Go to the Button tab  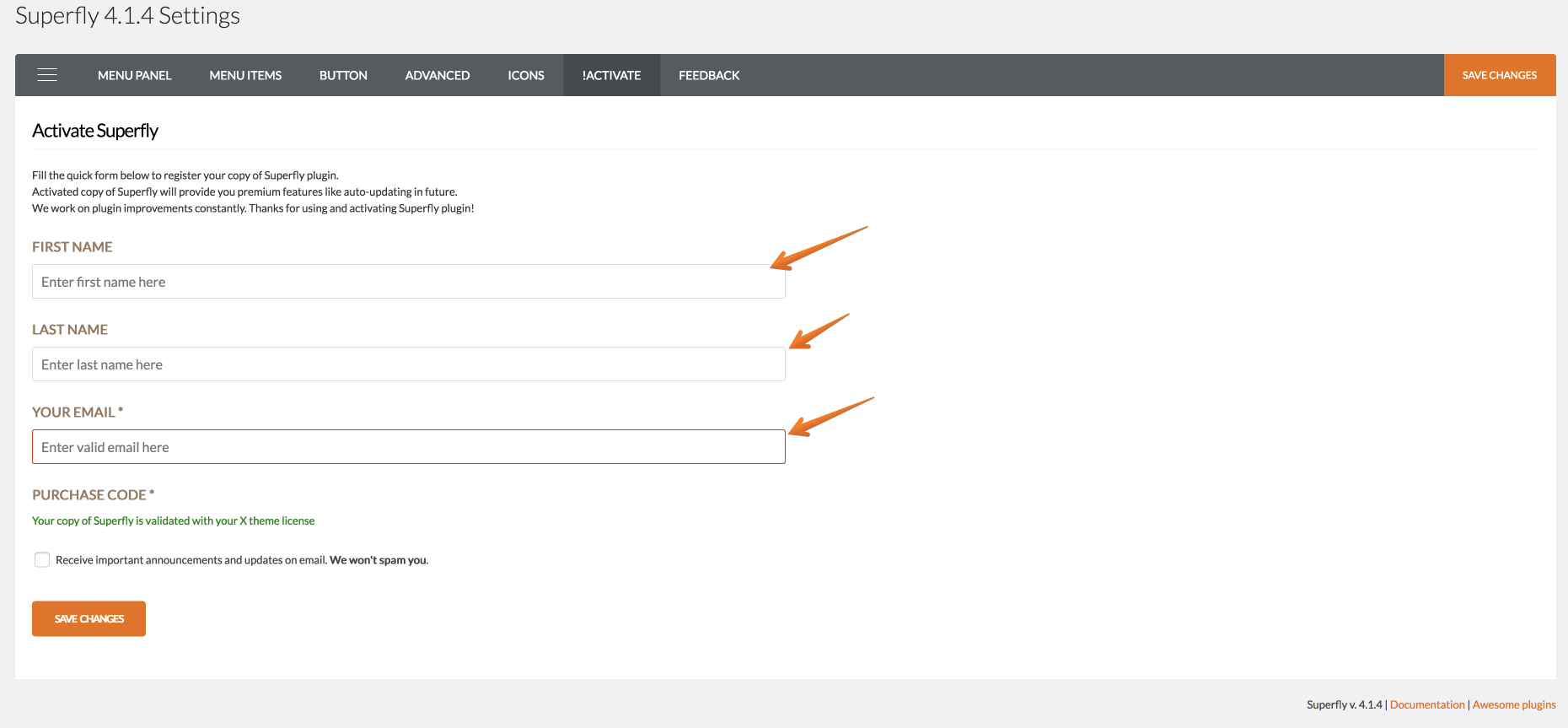point(343,75)
